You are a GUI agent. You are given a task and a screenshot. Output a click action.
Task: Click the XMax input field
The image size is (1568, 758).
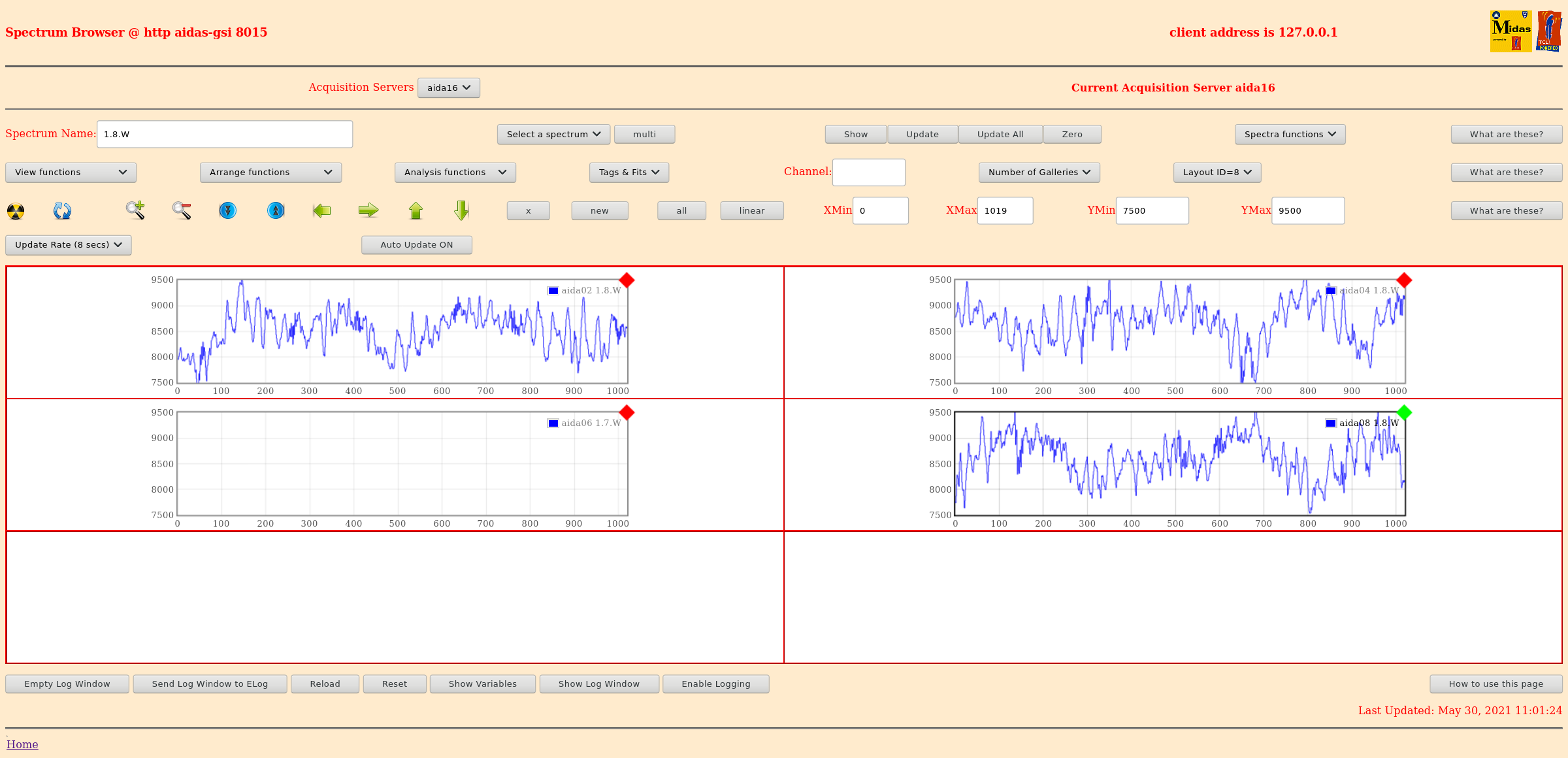click(1005, 211)
